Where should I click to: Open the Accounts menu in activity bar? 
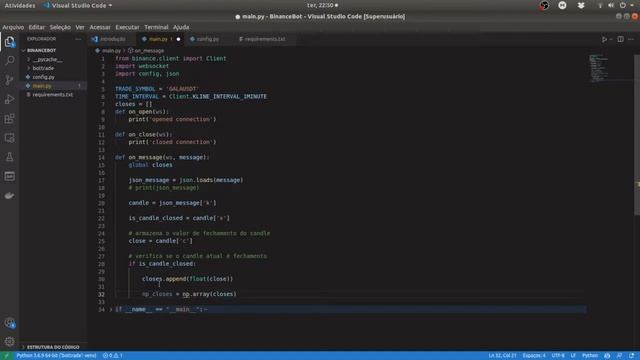pos(9,323)
